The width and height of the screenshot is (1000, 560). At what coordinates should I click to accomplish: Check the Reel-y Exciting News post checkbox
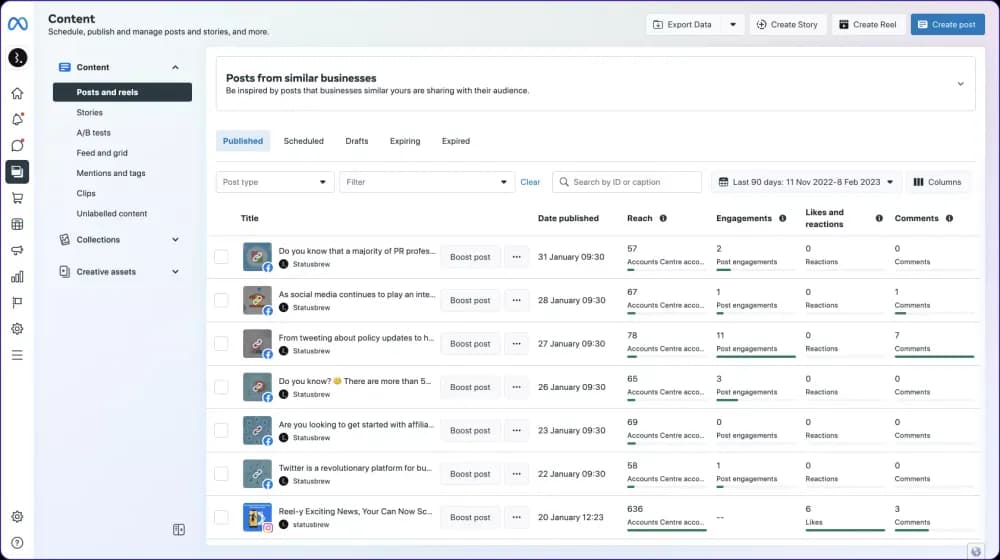(x=221, y=517)
